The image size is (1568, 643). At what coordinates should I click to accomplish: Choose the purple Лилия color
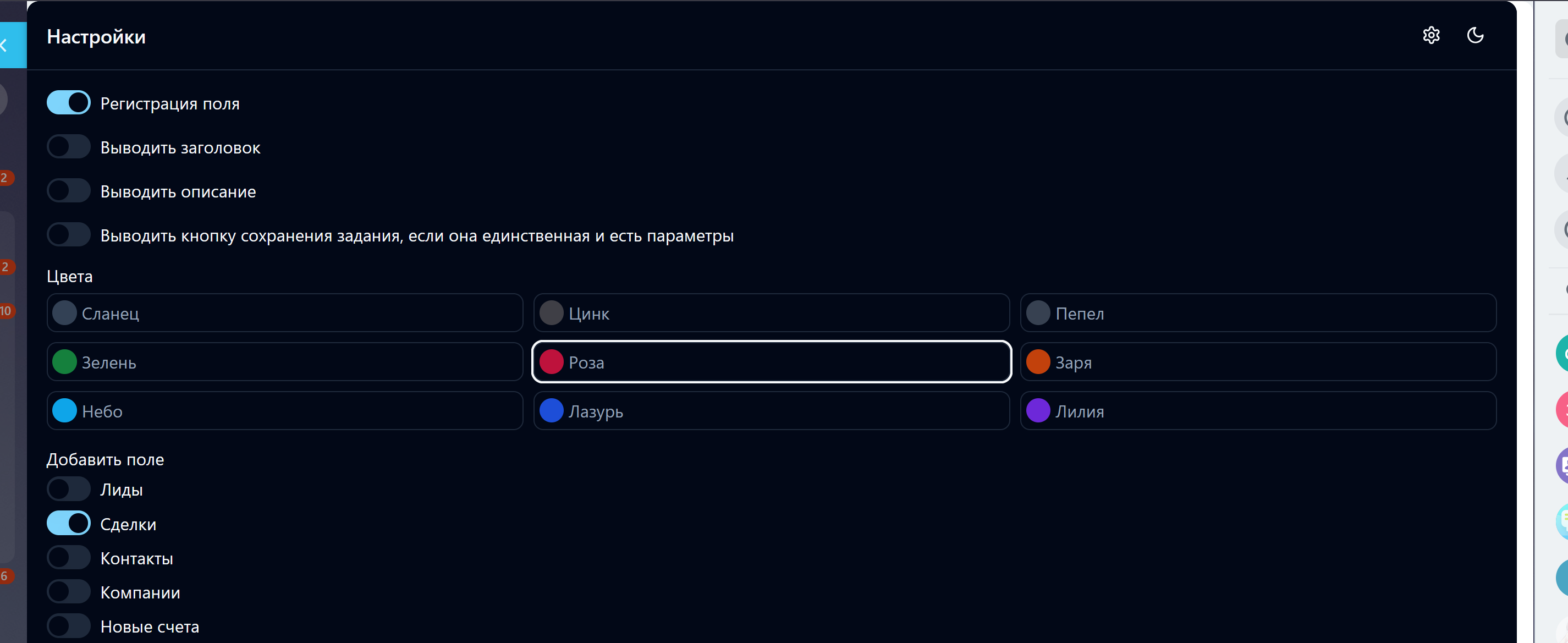click(x=1258, y=410)
